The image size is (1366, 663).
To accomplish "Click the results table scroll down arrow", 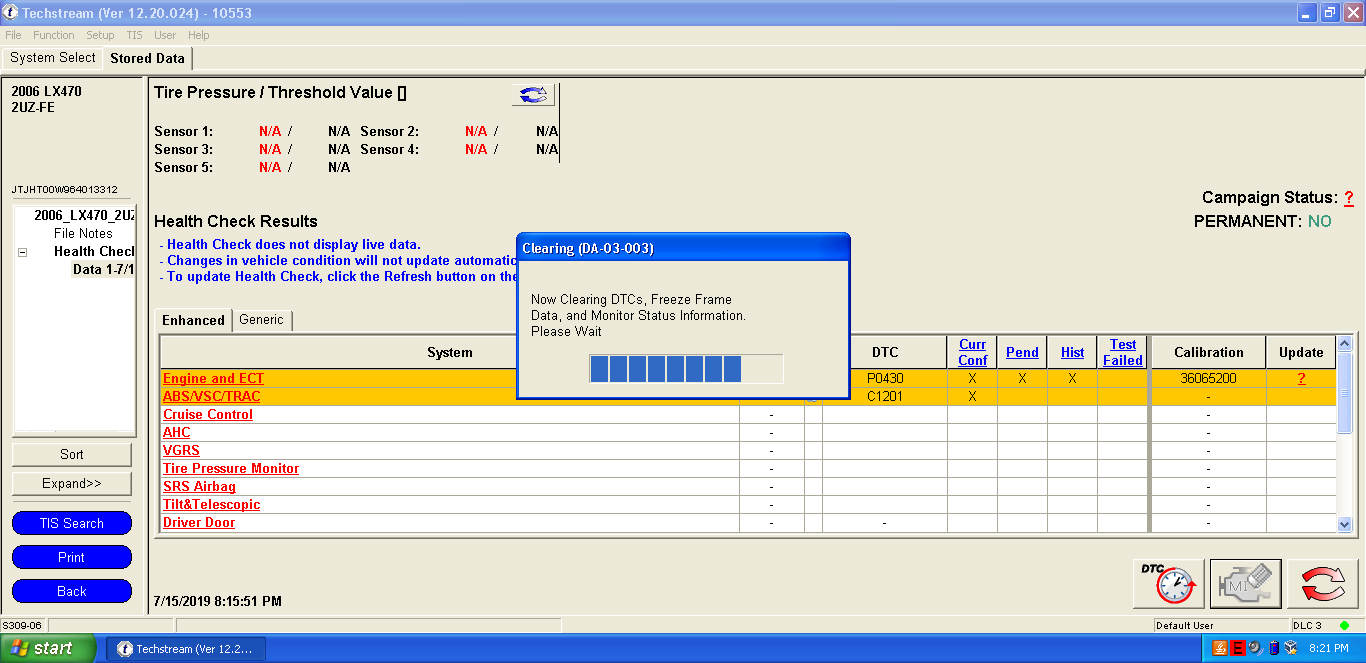I will [x=1345, y=524].
